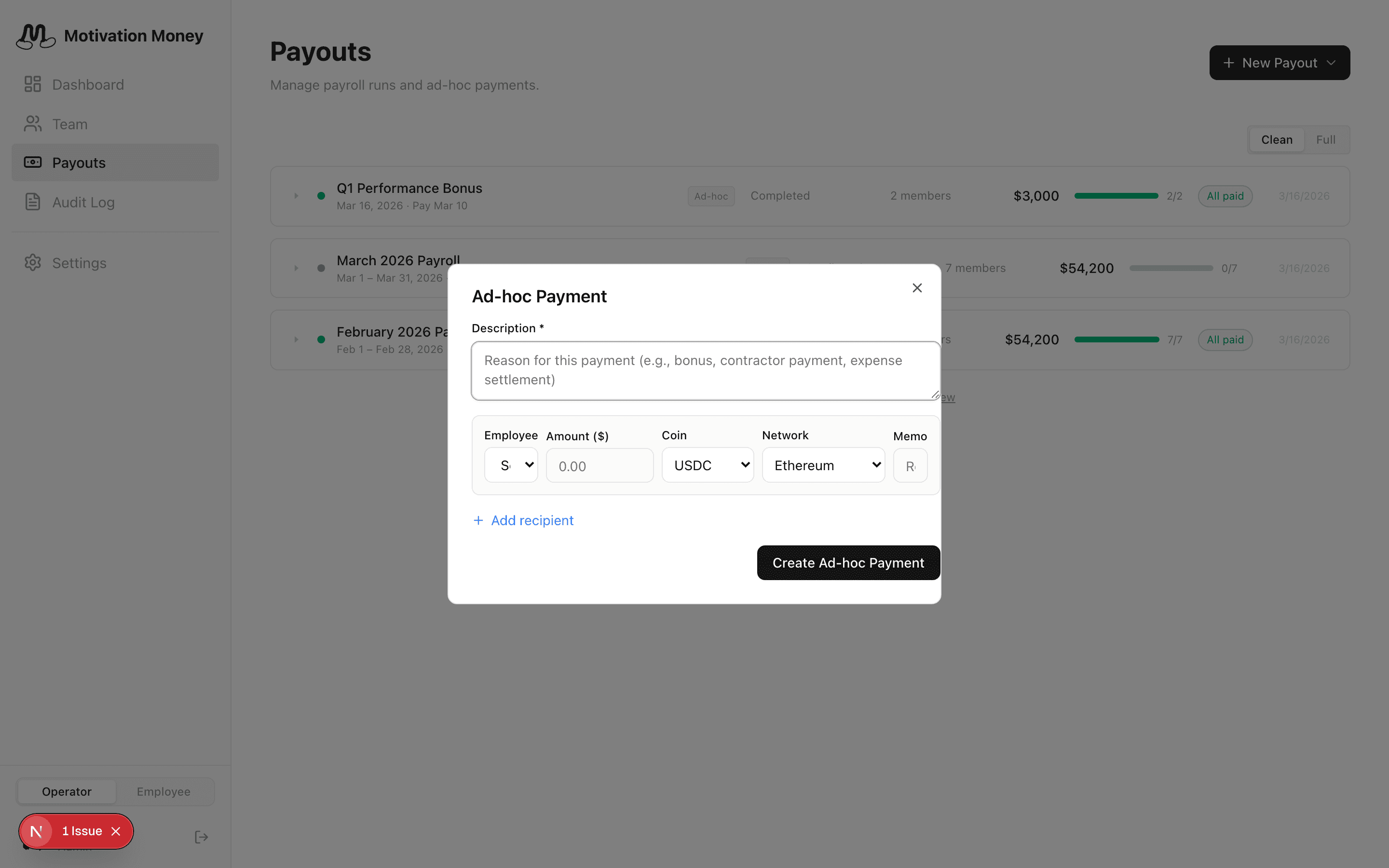Click the Team people icon
The height and width of the screenshot is (868, 1389).
pos(33,124)
